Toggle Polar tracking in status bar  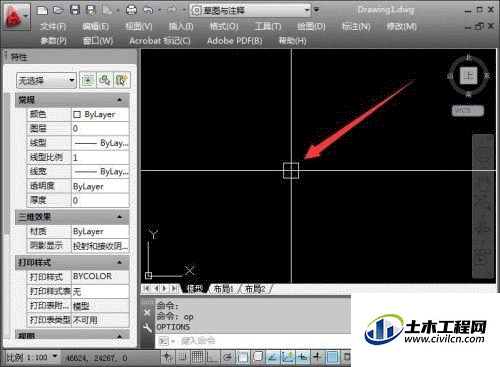[x=227, y=357]
